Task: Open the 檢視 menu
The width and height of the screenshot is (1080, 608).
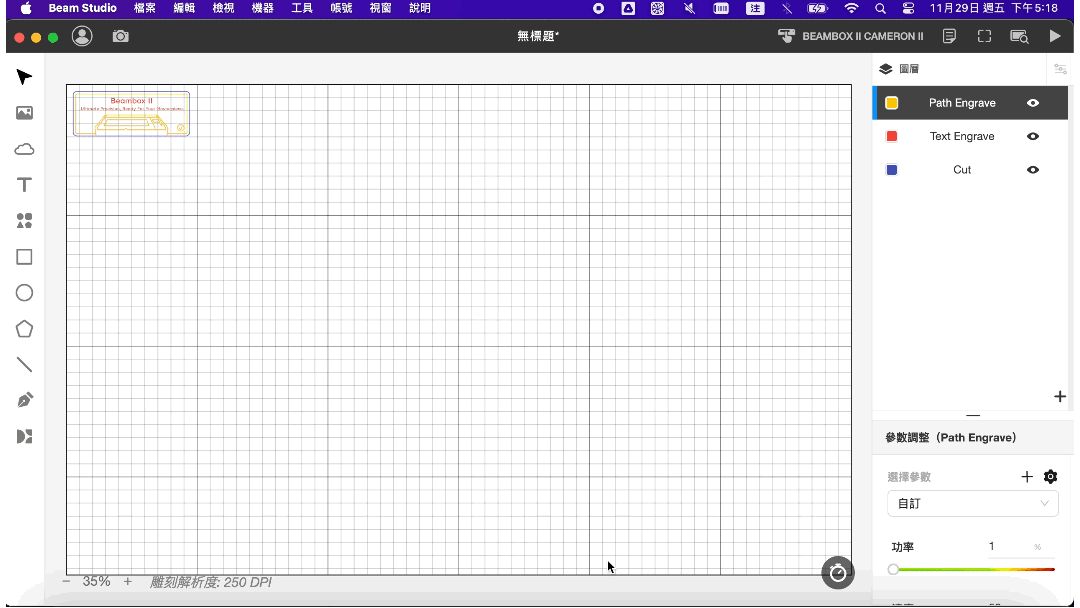Action: click(x=223, y=8)
